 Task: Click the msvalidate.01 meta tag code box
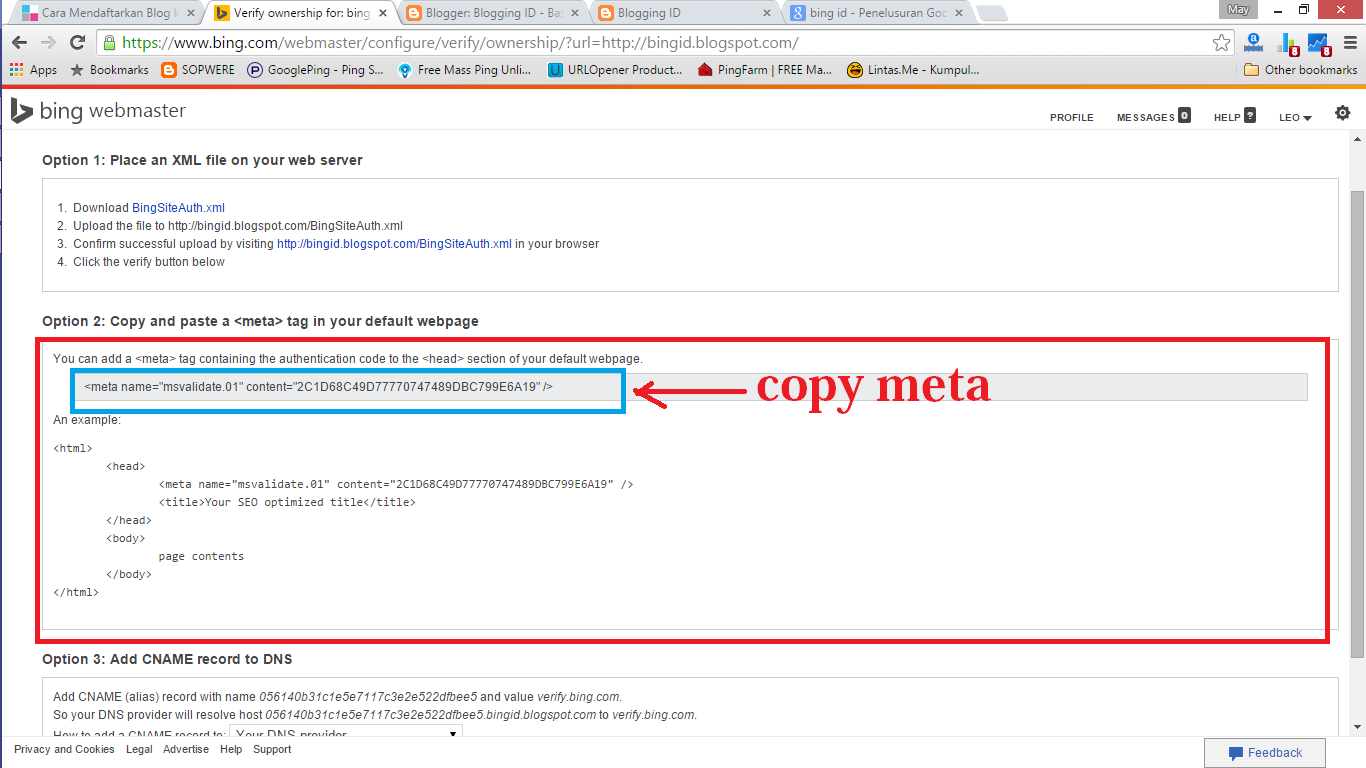(x=689, y=386)
